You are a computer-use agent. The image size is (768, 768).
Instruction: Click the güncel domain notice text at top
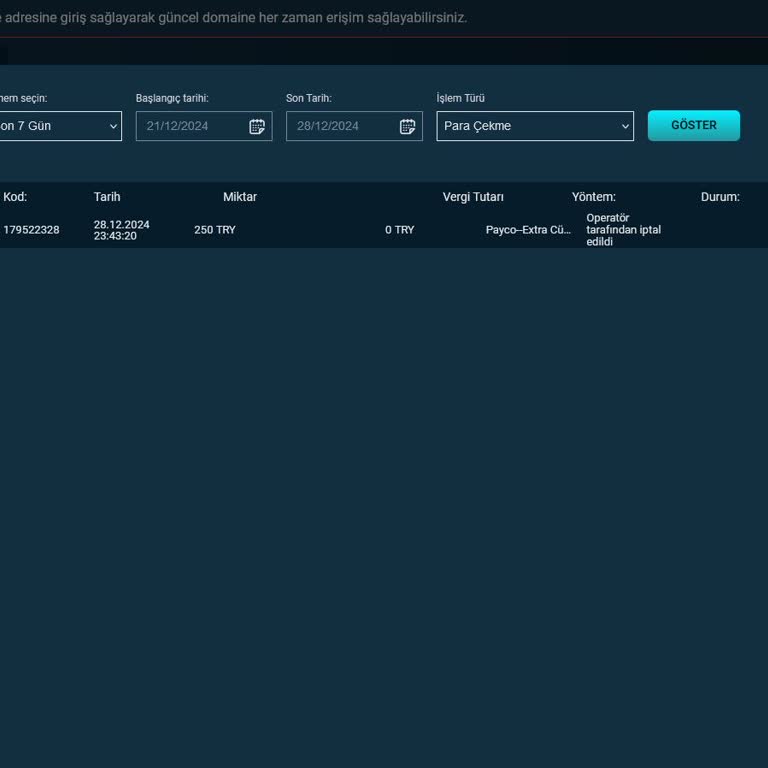[x=233, y=18]
